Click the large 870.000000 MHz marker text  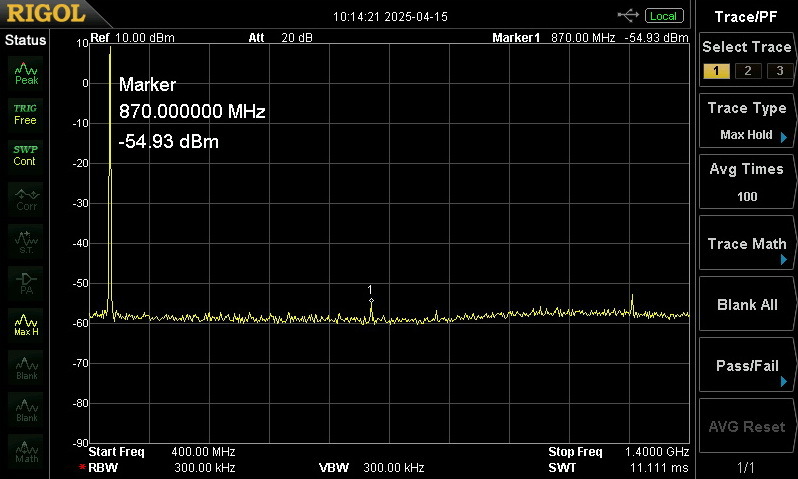tap(192, 111)
